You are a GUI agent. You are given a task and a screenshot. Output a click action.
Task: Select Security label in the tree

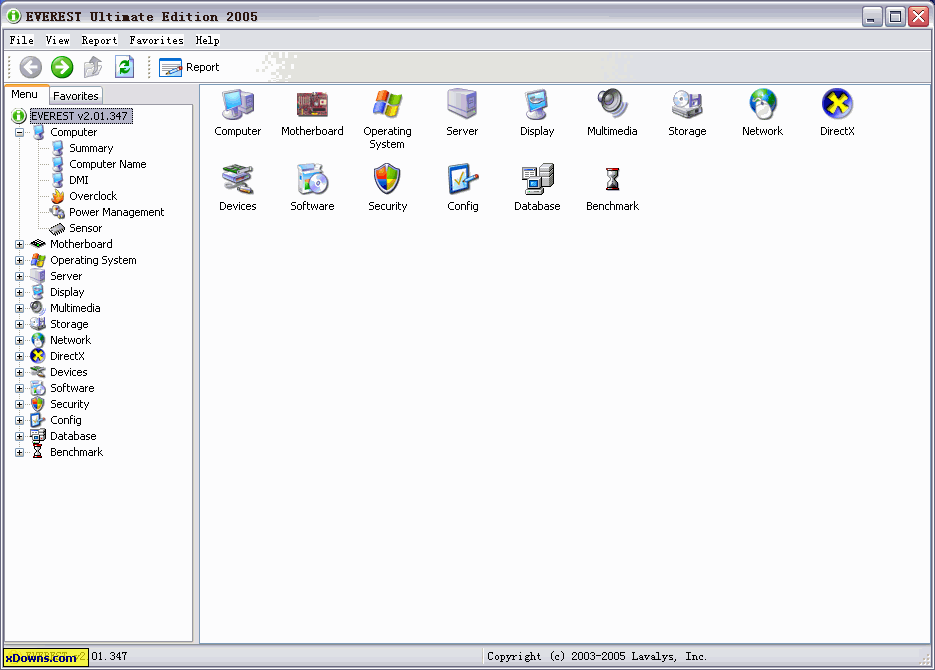tap(70, 404)
